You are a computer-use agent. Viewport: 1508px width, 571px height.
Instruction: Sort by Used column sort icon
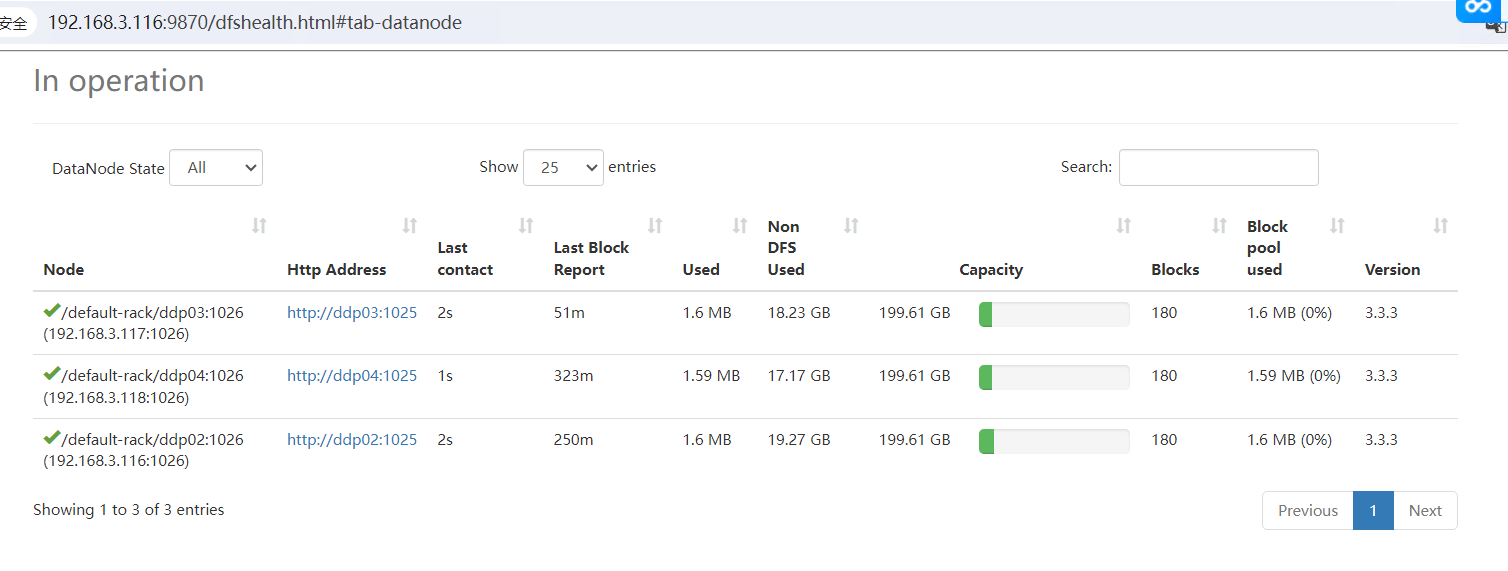pyautogui.click(x=740, y=226)
